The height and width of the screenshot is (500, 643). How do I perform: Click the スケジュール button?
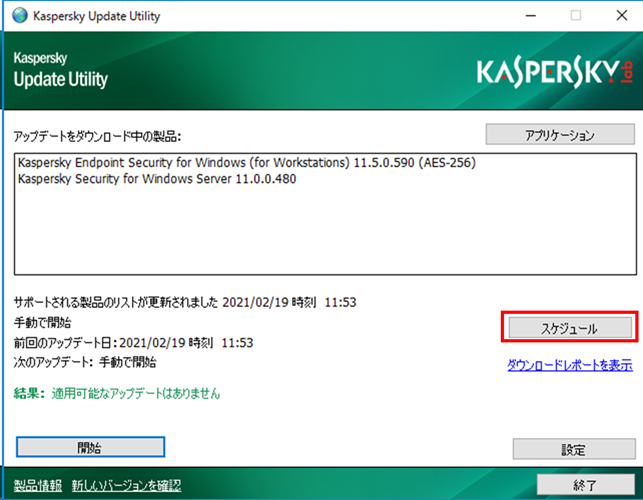click(570, 328)
